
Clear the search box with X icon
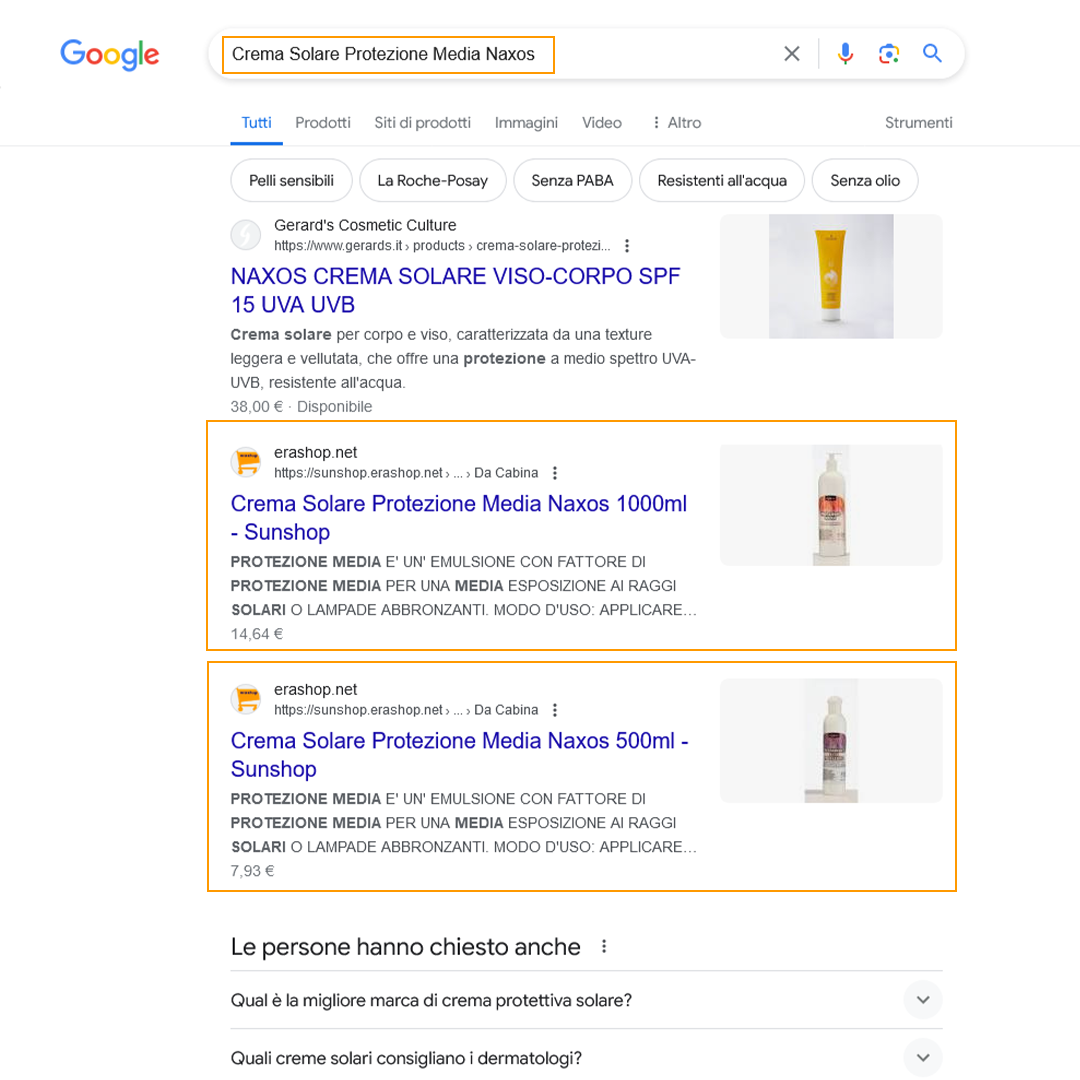point(791,54)
